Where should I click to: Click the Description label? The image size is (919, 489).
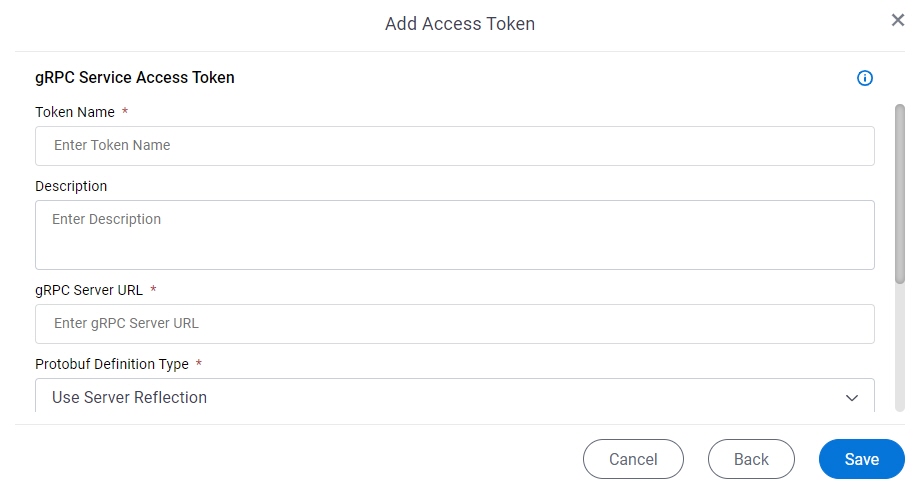click(71, 186)
